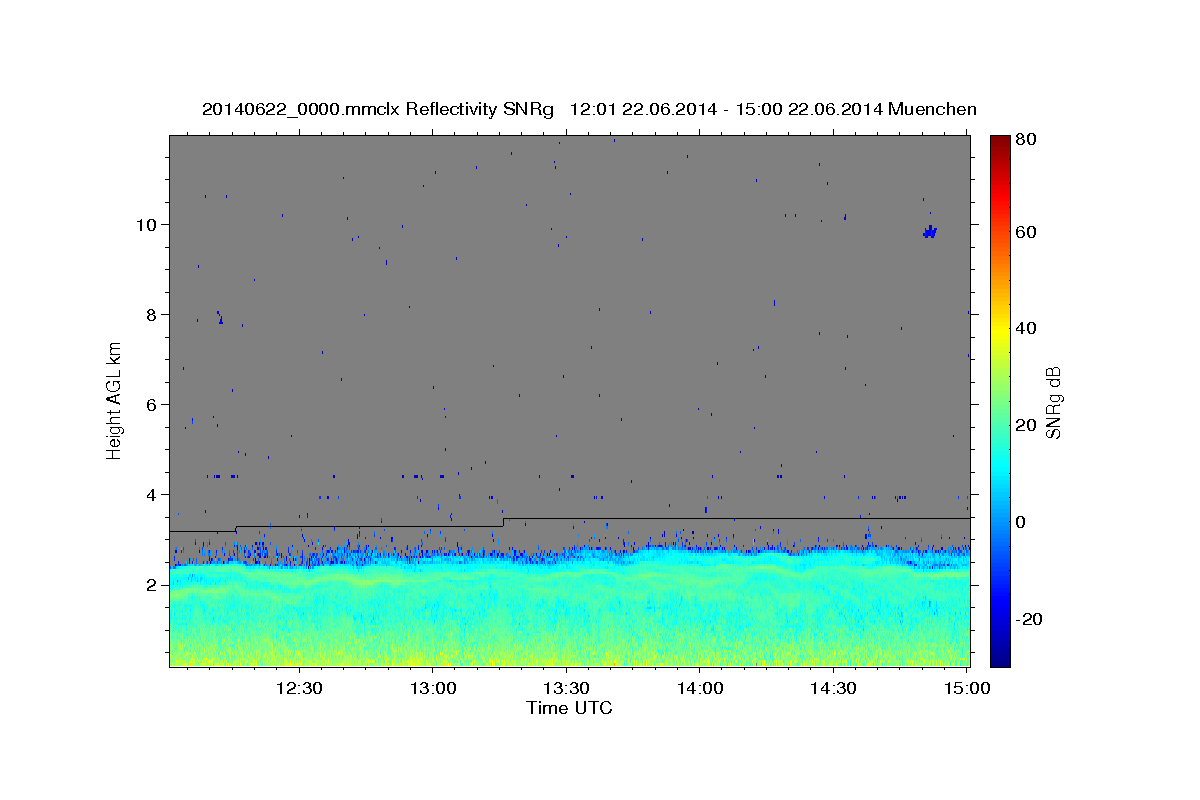Click the blue echo cluster near 10 km height
The height and width of the screenshot is (800, 1200).
tap(930, 232)
